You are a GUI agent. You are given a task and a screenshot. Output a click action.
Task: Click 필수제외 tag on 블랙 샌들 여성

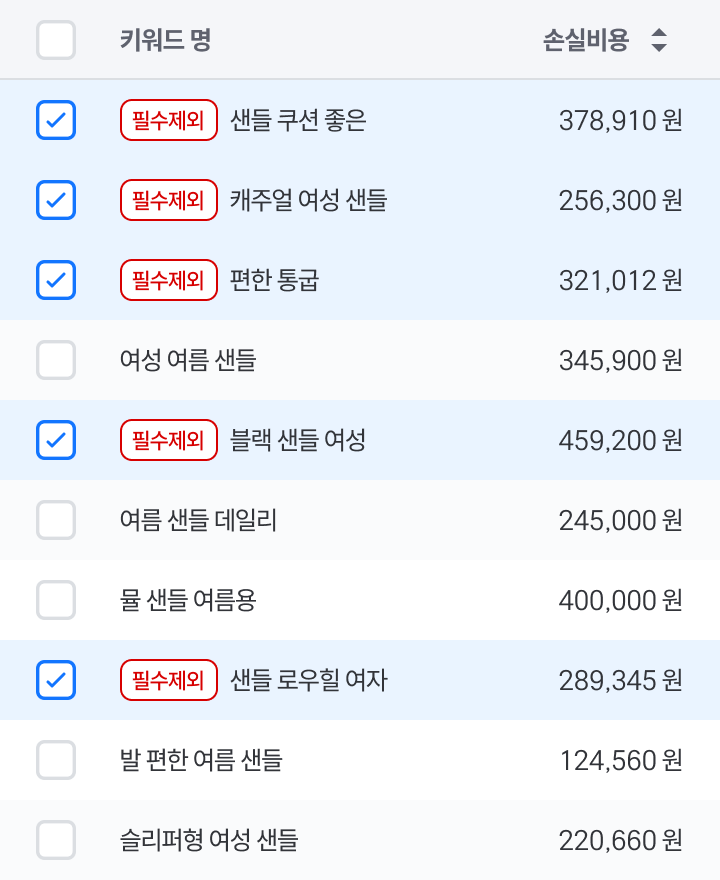click(x=169, y=440)
